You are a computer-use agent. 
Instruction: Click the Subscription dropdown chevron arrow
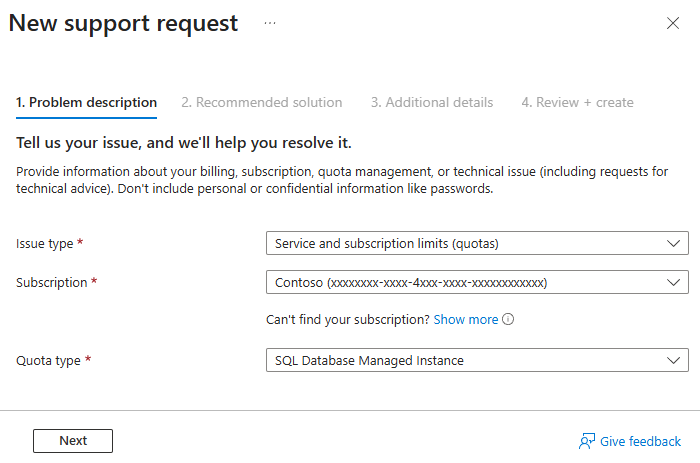point(671,283)
